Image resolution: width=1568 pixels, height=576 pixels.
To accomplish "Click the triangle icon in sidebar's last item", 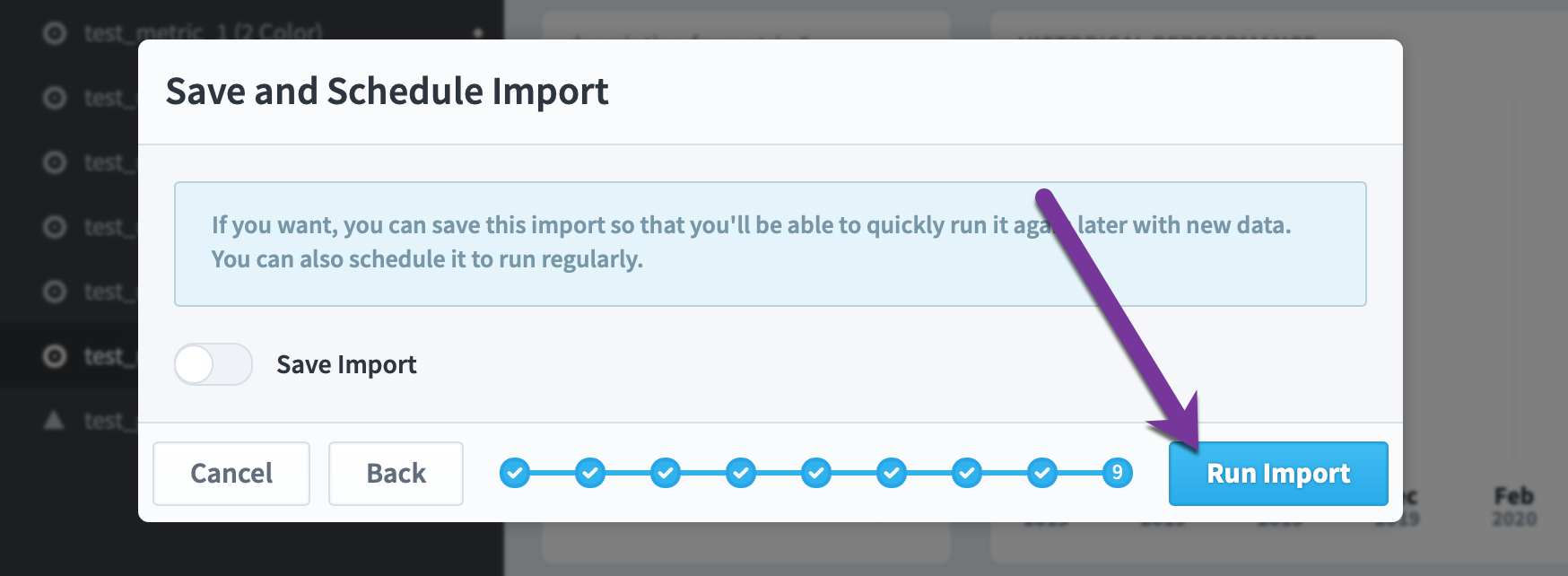I will [55, 420].
